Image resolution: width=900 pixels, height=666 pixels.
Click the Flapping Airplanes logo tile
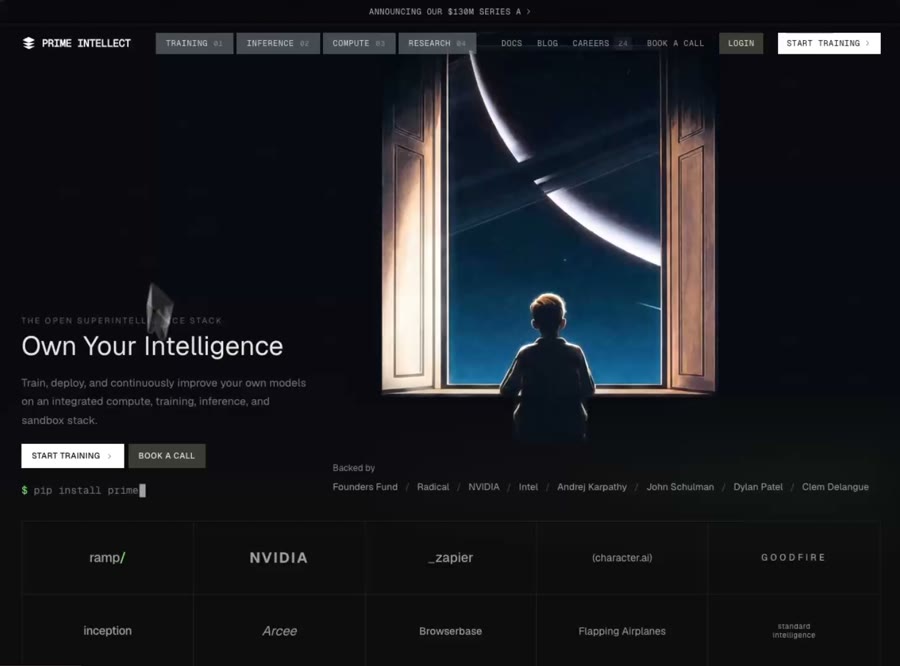click(622, 630)
